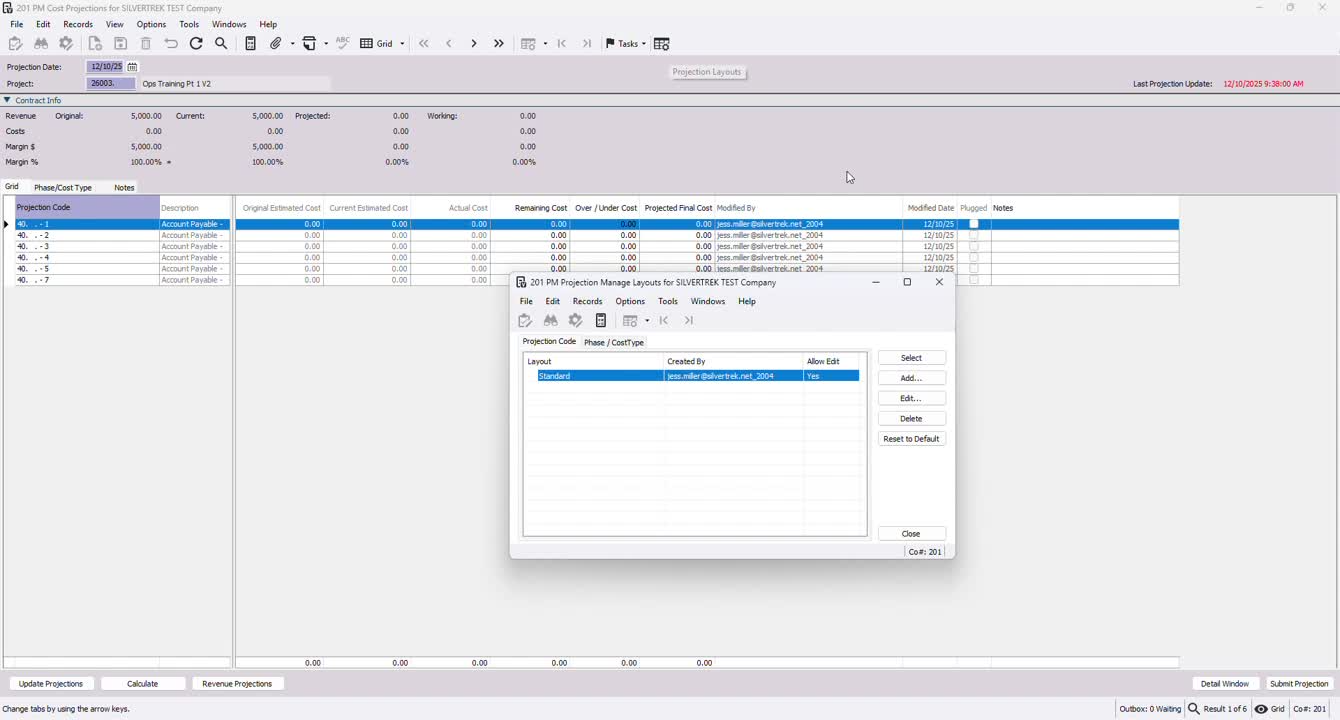Click Reset to Default button
1340x720 pixels.
tap(912, 439)
